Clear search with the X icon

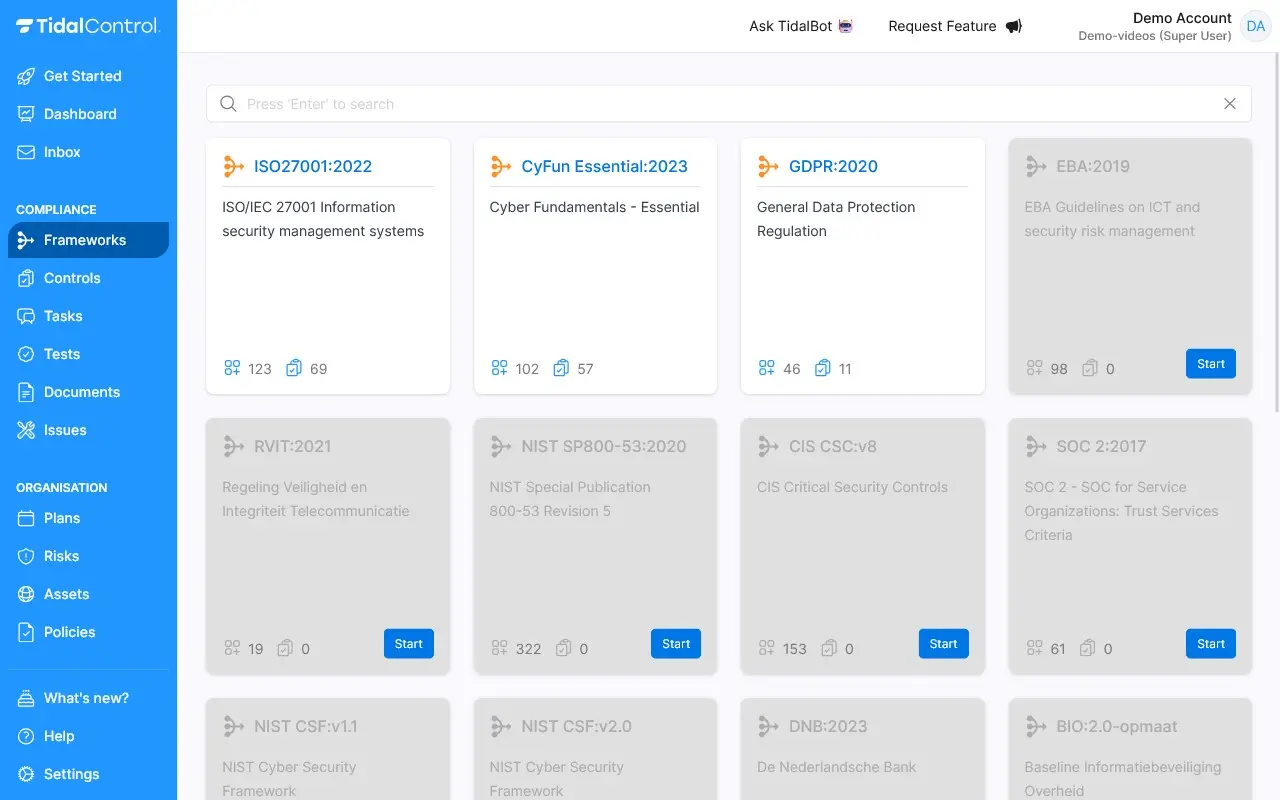click(x=1230, y=104)
